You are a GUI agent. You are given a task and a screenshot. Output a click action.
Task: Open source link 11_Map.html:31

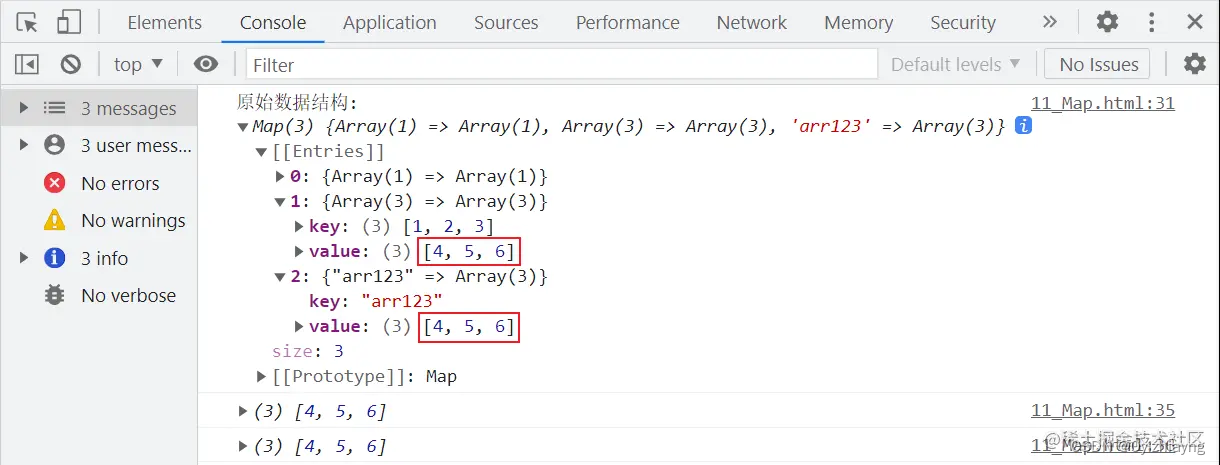(x=1103, y=103)
